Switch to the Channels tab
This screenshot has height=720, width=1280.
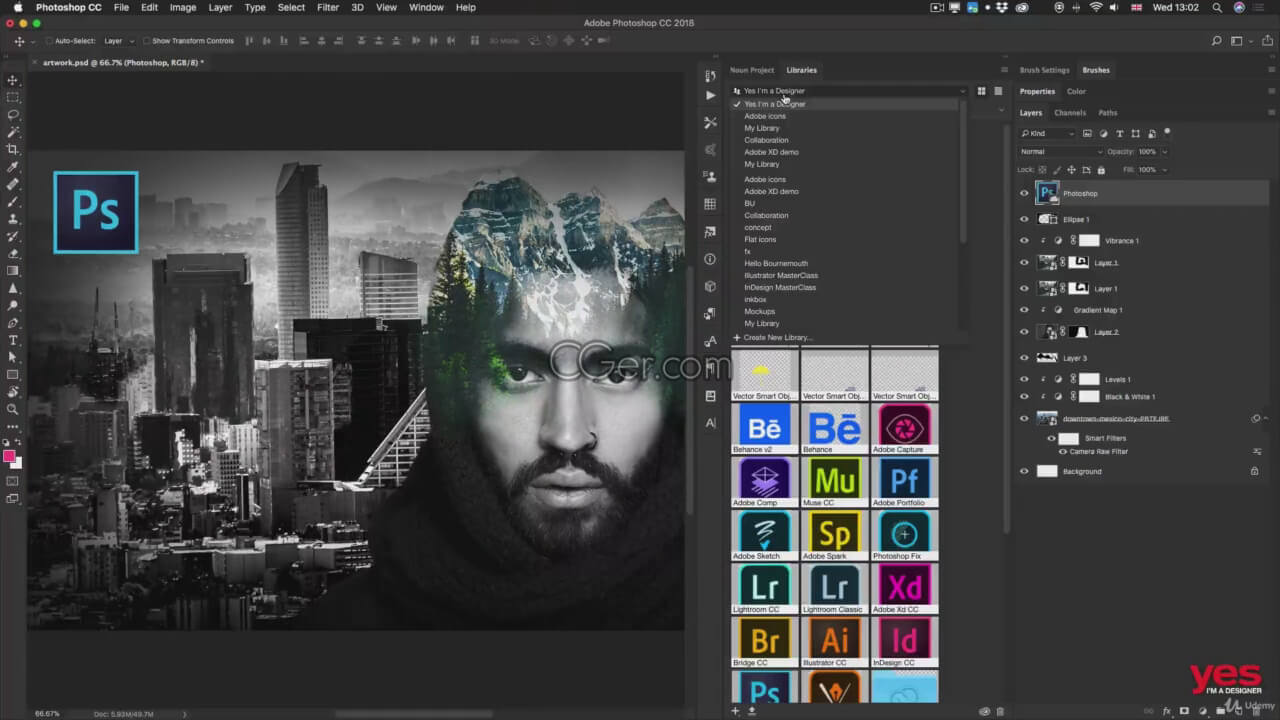coord(1069,113)
